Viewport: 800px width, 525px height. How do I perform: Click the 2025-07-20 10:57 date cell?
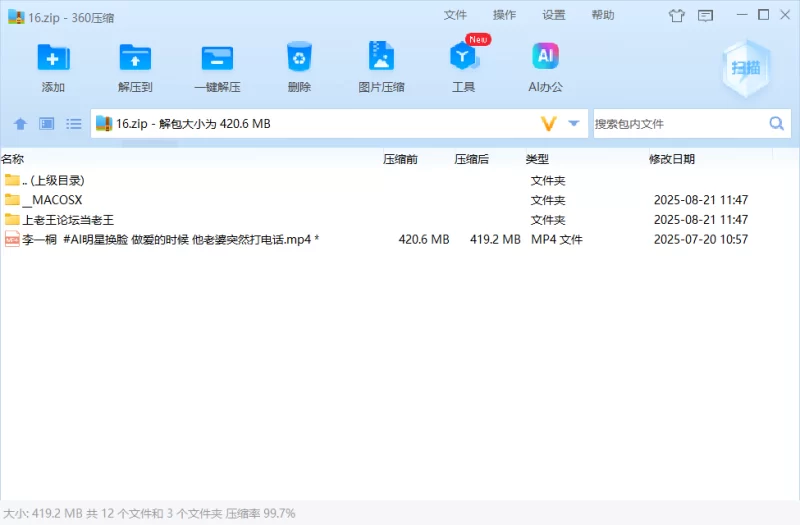point(701,239)
